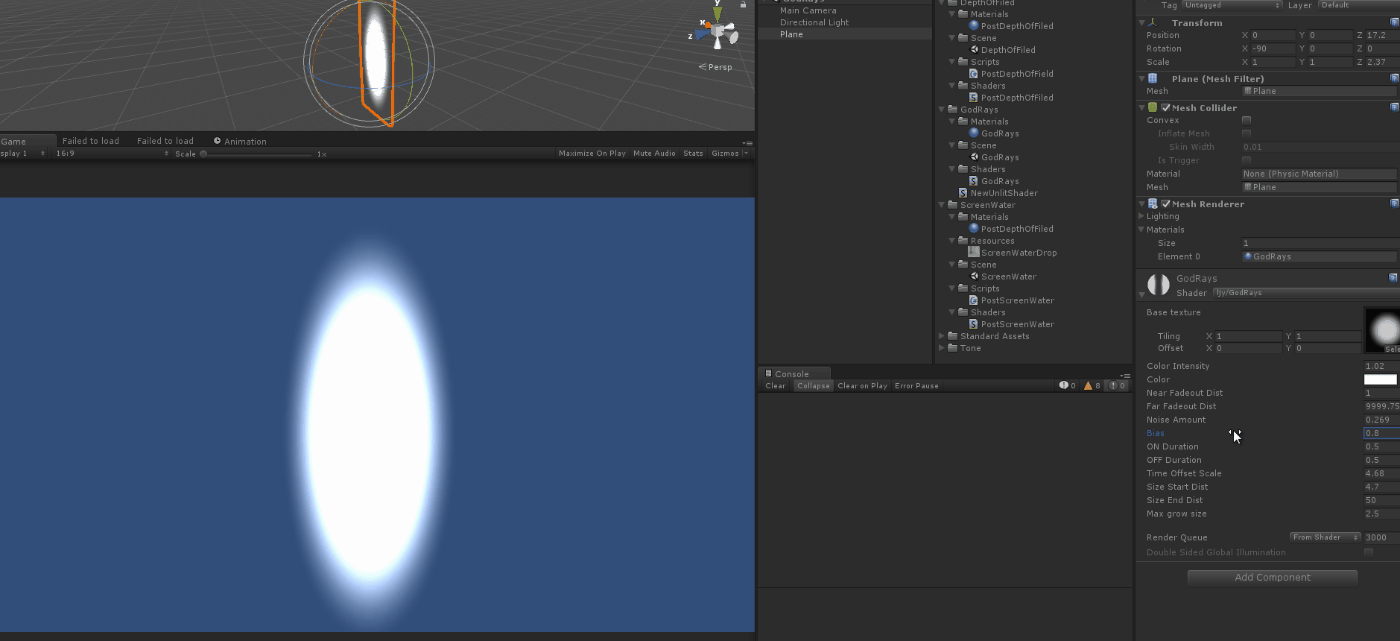Clear the Console
This screenshot has height=641, width=1400.
[776, 386]
